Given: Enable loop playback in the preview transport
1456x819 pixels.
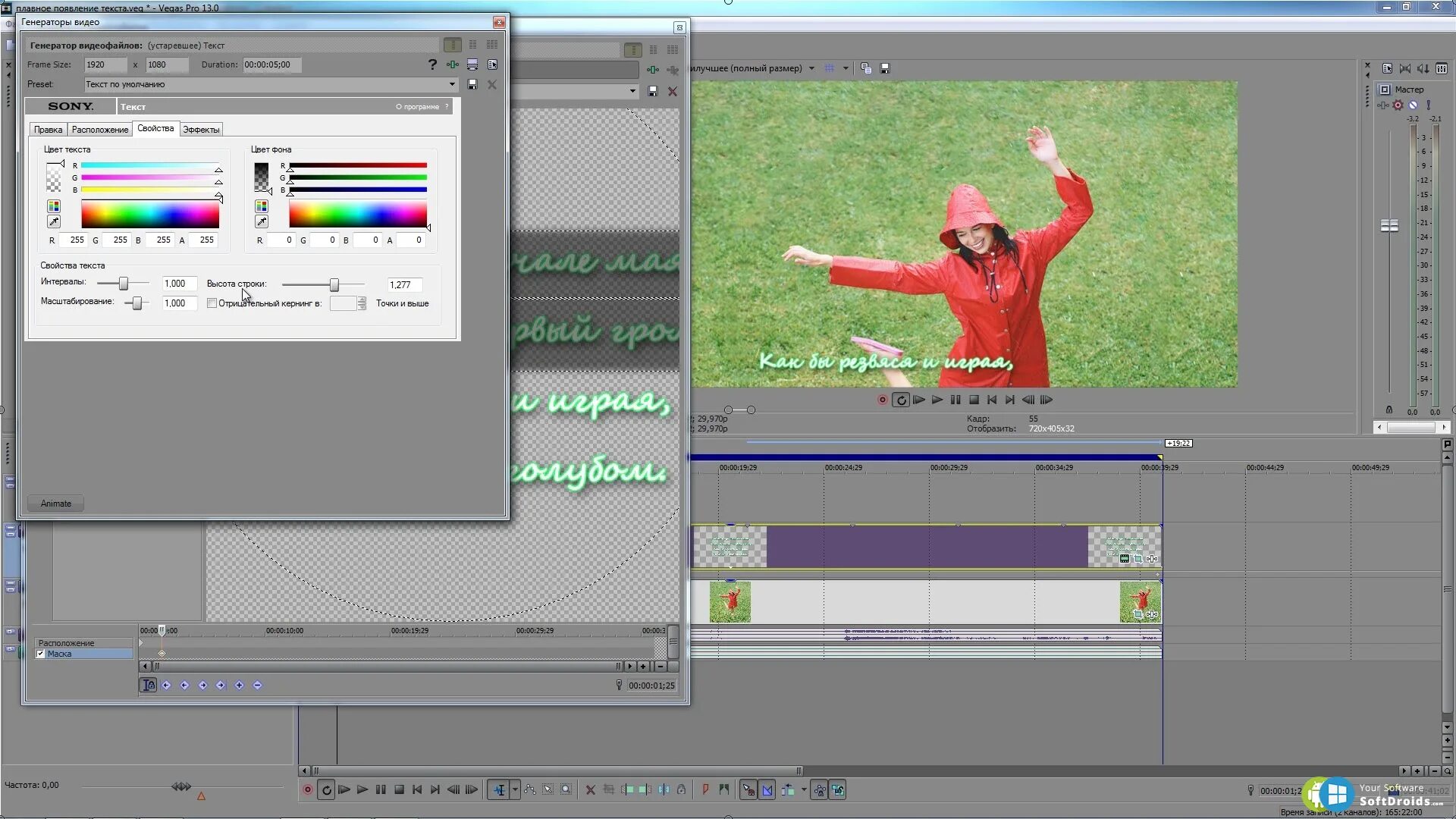Looking at the screenshot, I should pos(901,400).
